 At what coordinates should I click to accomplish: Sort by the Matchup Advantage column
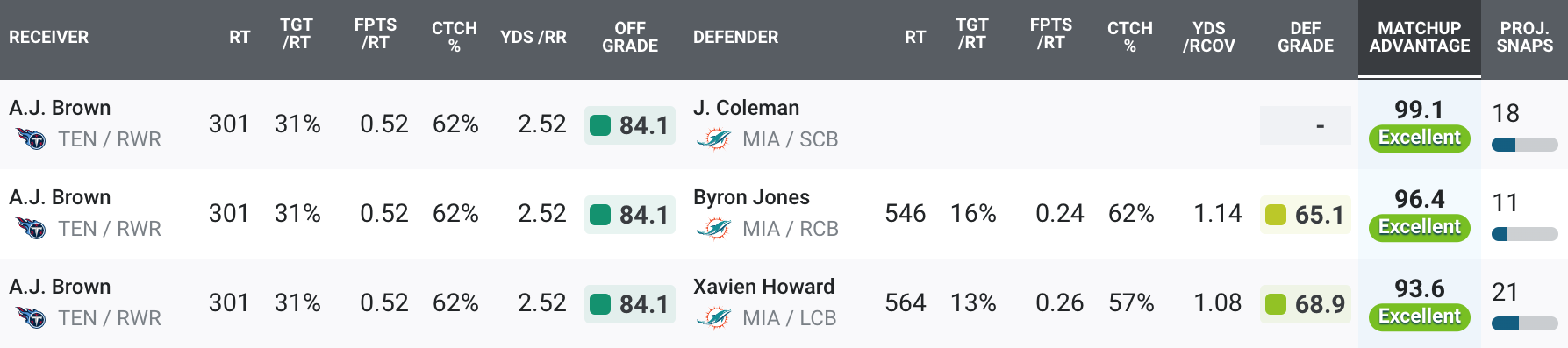(x=1420, y=38)
